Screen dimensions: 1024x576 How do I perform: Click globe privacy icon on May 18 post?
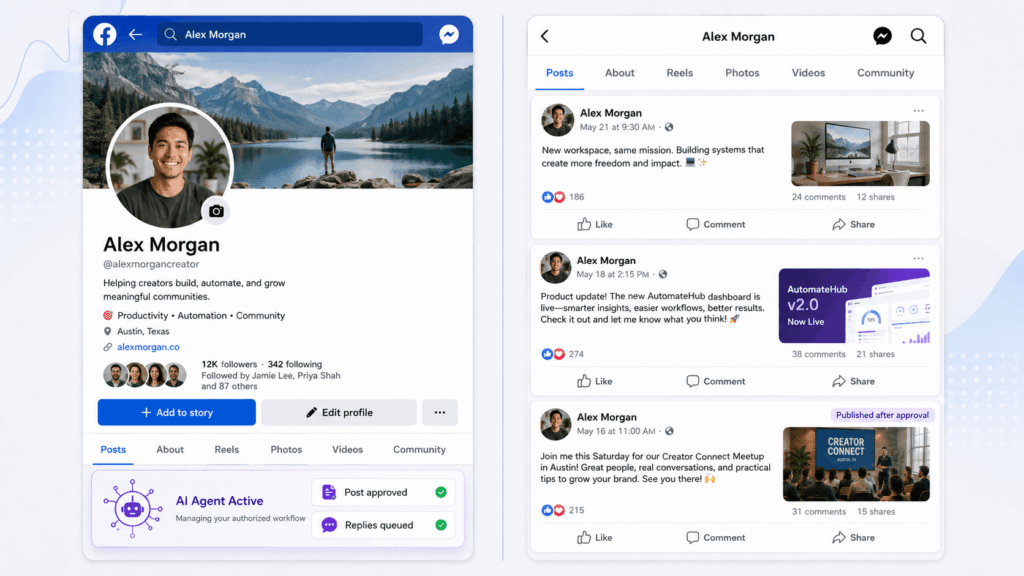point(663,274)
